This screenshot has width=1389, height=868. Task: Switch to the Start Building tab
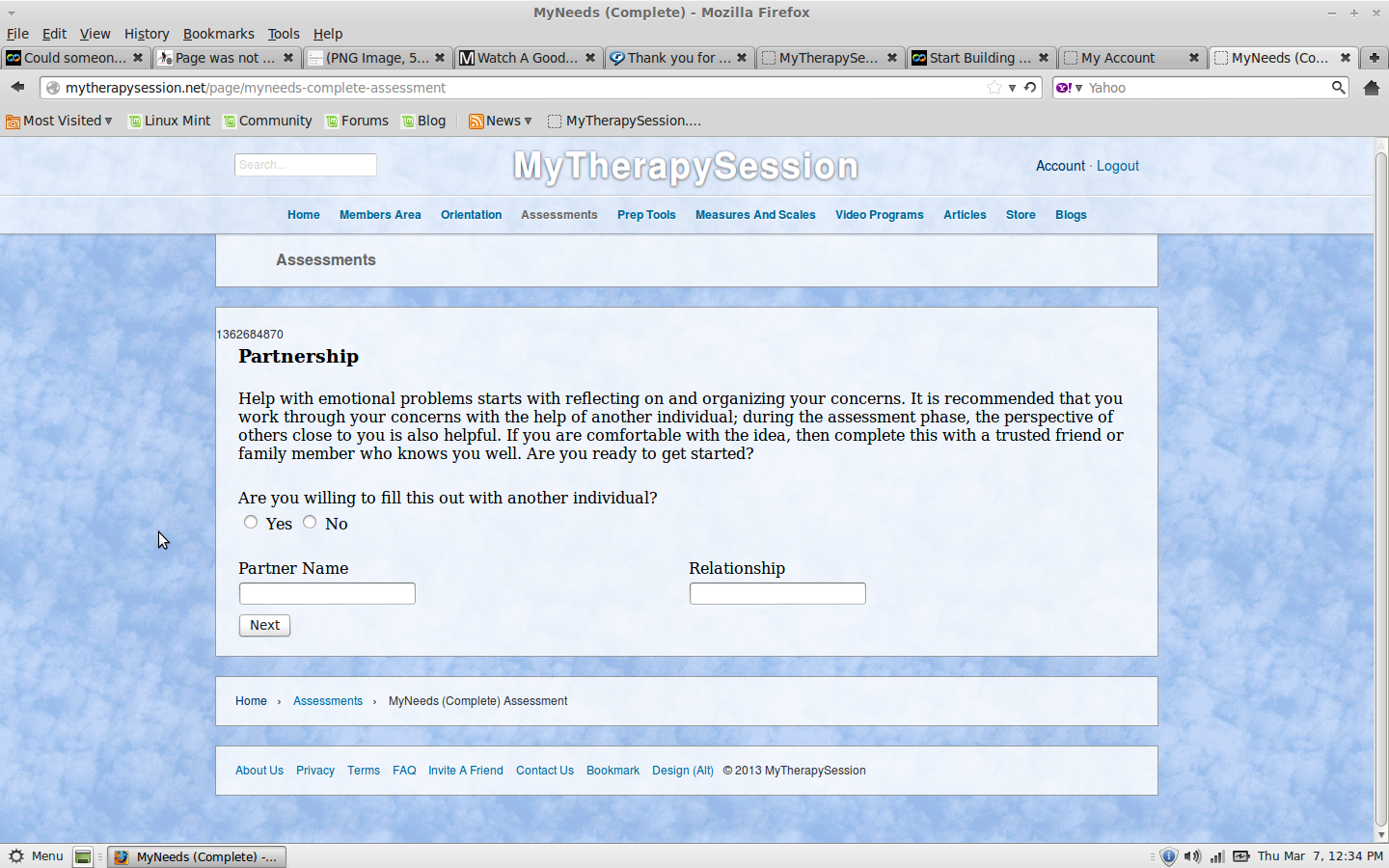978,58
